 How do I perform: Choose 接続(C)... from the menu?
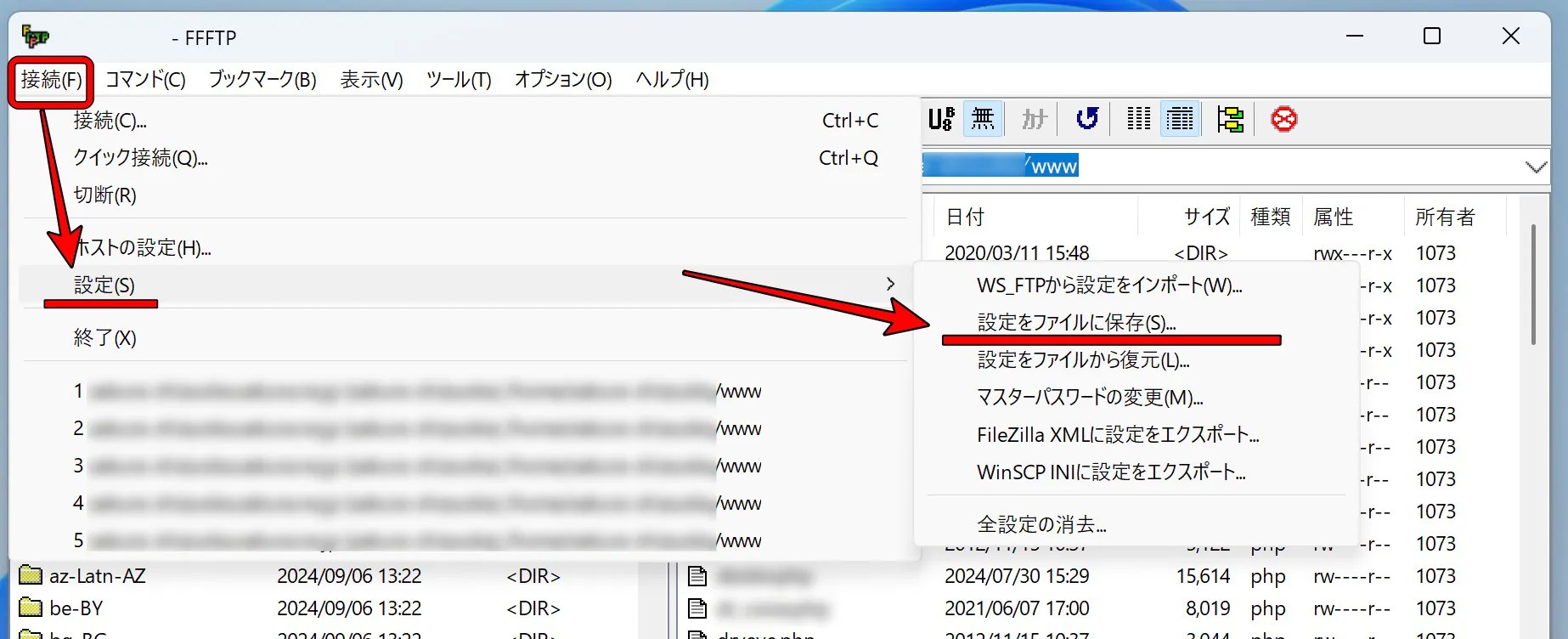[x=466, y=121]
